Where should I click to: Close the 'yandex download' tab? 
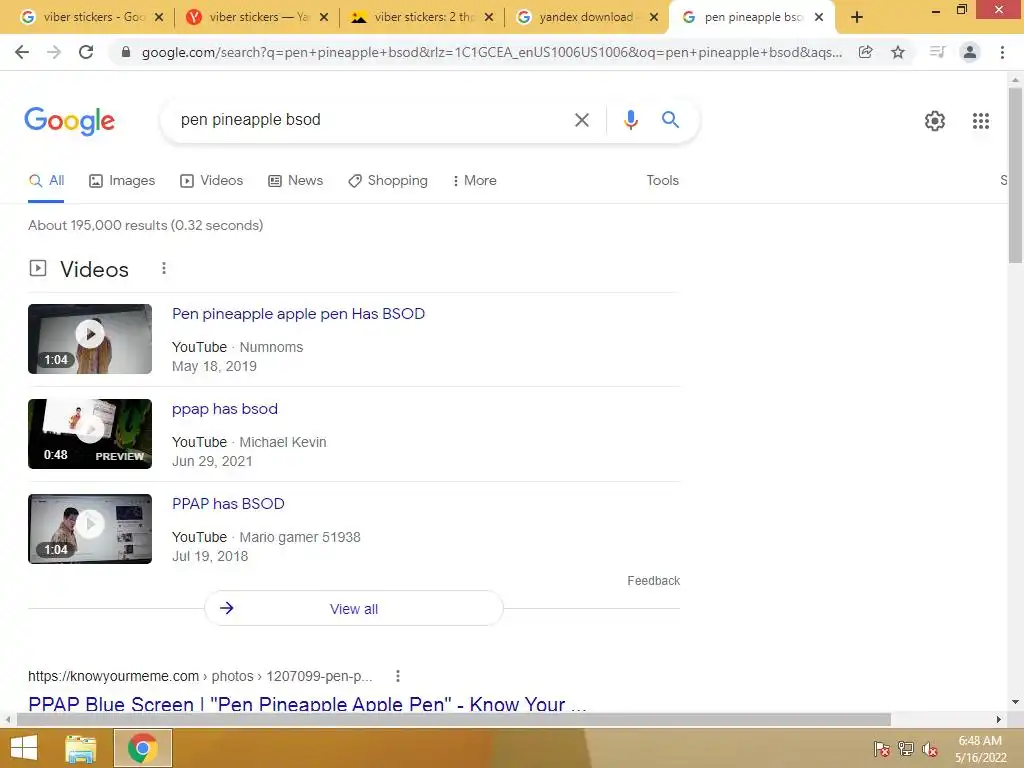654,18
